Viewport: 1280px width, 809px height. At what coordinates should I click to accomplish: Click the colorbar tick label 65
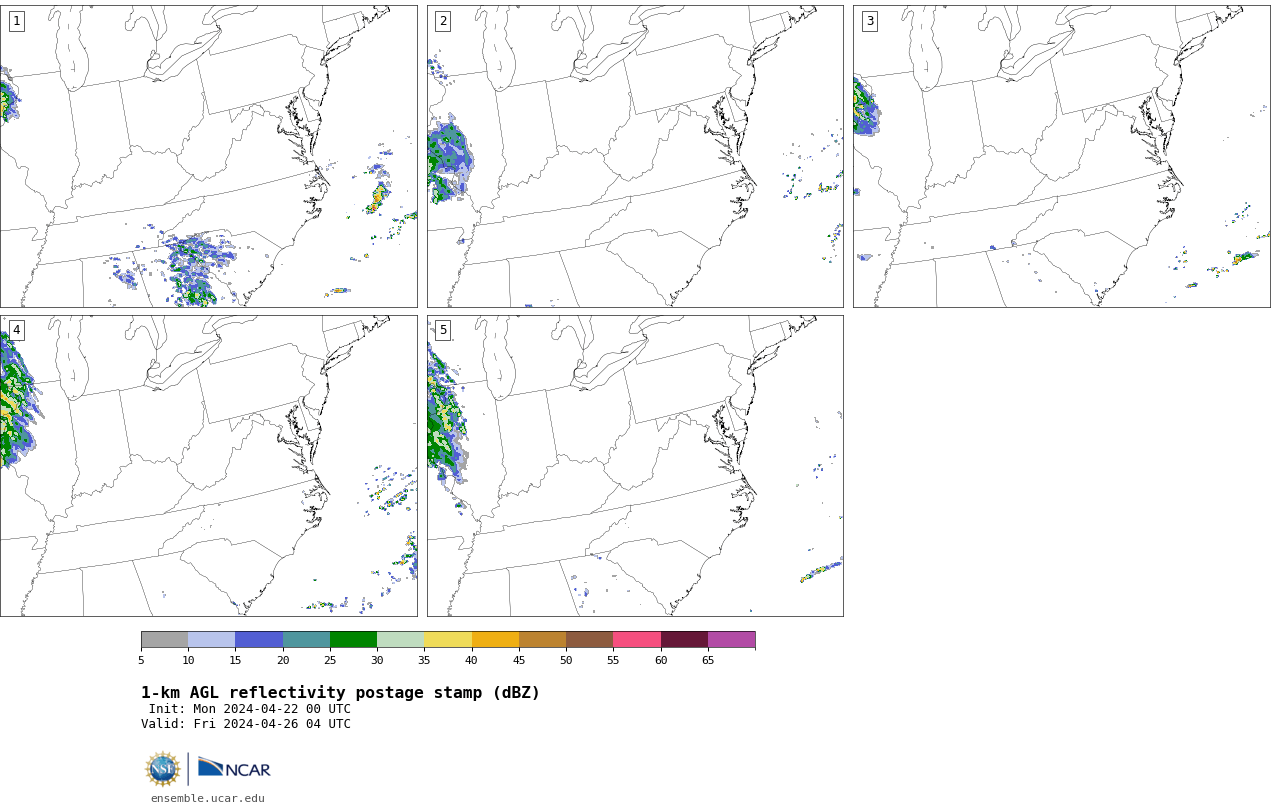click(x=708, y=661)
